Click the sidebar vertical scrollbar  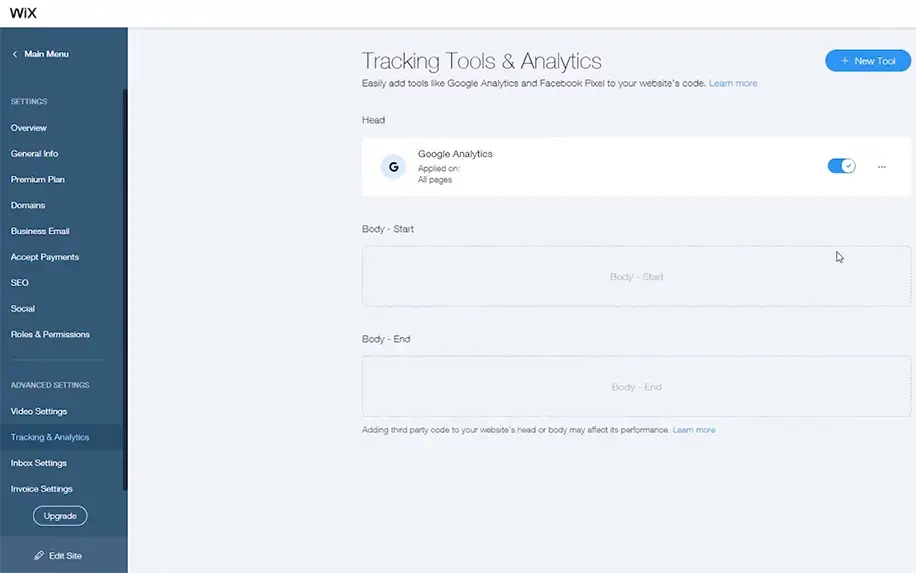point(124,289)
